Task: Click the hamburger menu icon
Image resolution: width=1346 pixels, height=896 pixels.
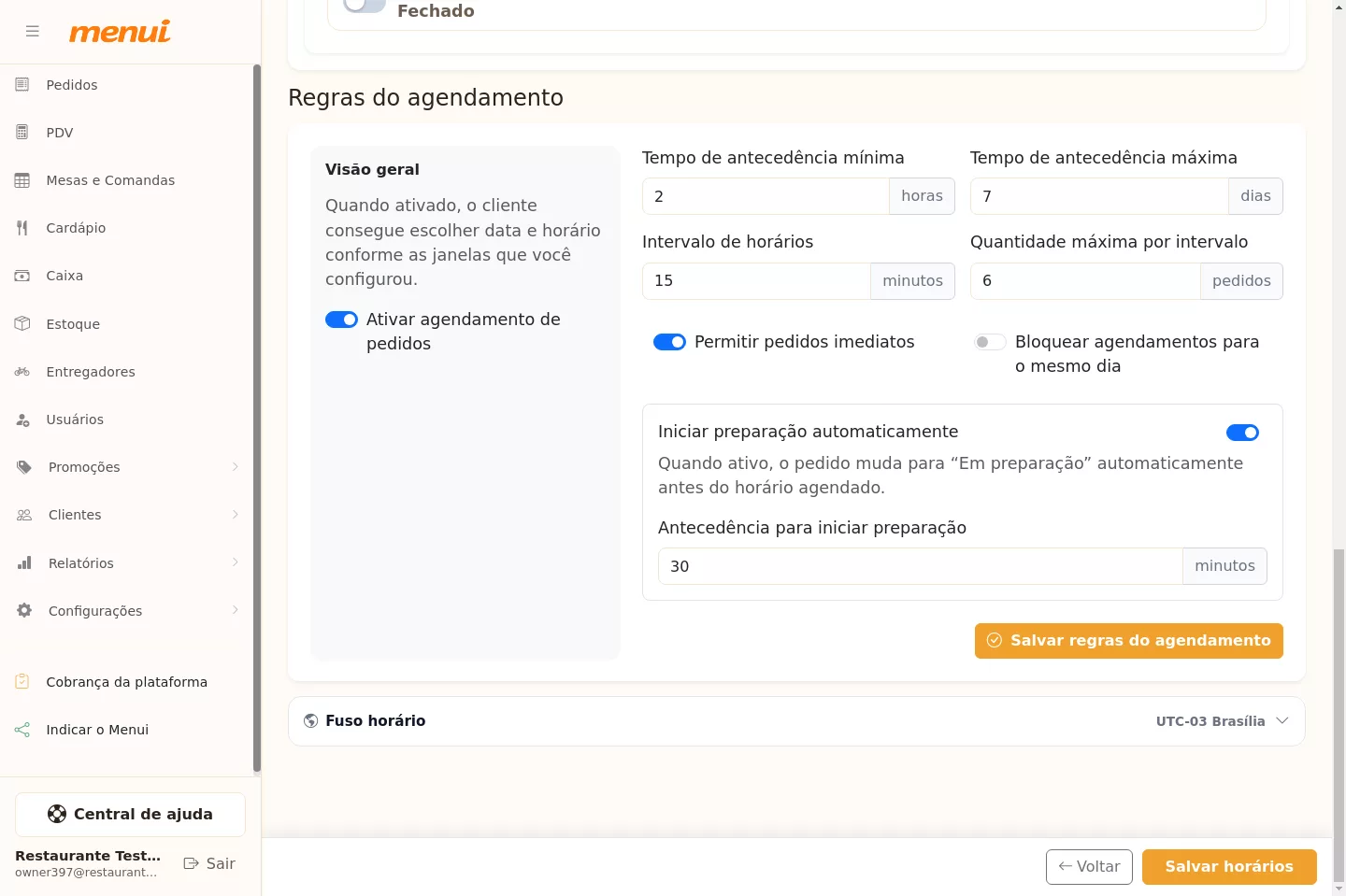Action: pos(33,31)
